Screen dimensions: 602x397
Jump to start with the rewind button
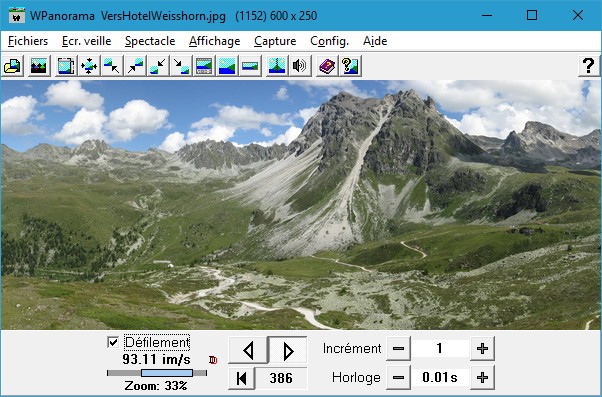pyautogui.click(x=241, y=378)
